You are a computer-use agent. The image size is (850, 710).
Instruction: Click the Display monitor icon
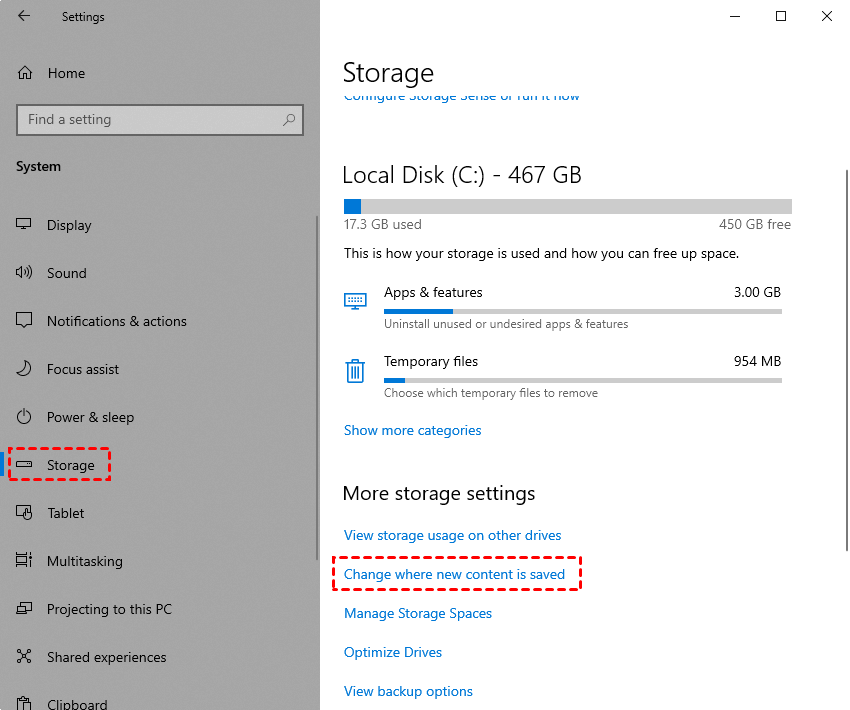pos(25,225)
